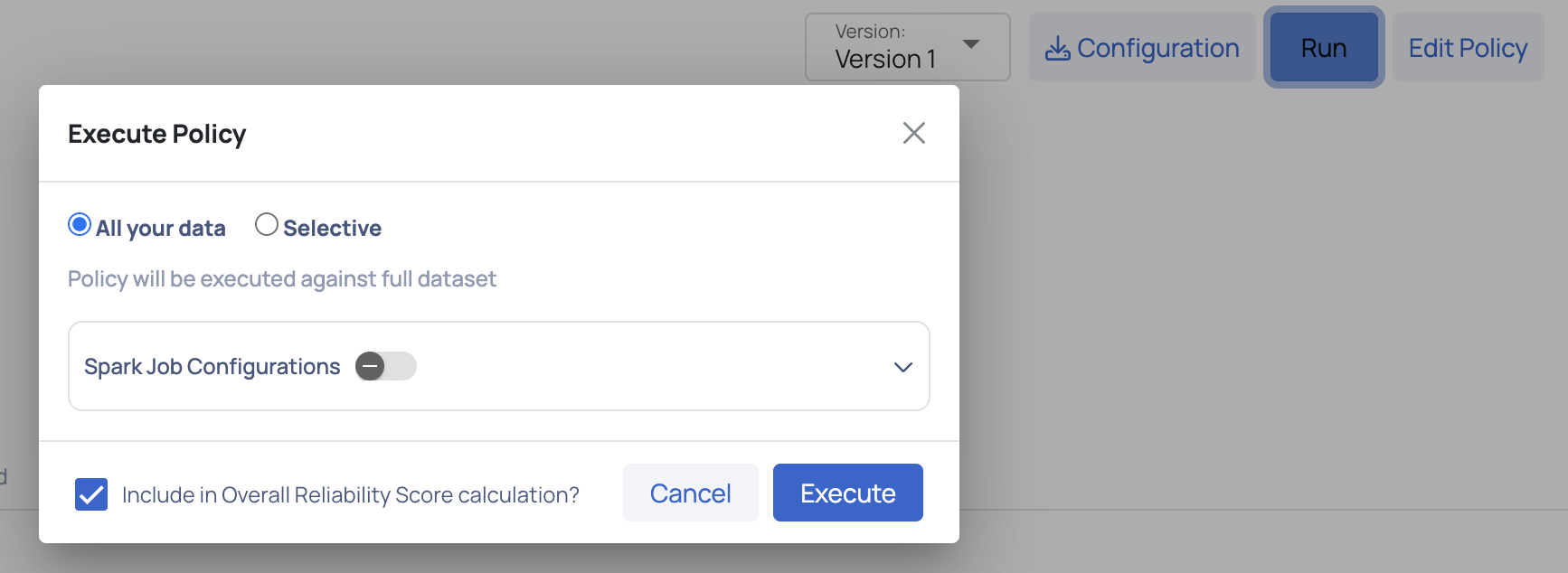
Task: Expand Spark Job Configurations with the chevron
Action: pos(902,367)
